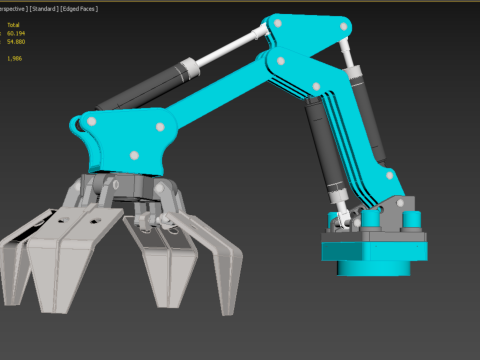Open the Perspective viewport view menu

click(x=13, y=9)
